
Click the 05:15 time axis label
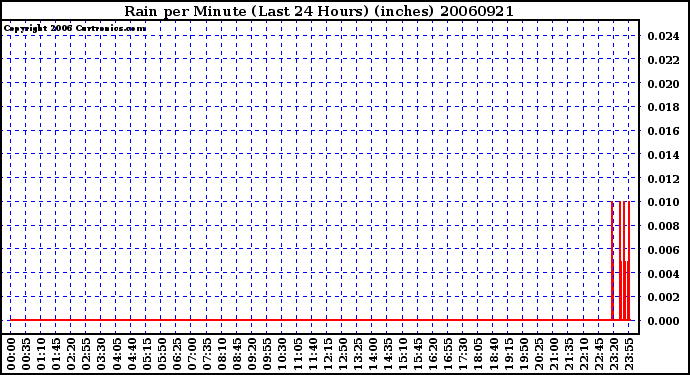[147, 354]
